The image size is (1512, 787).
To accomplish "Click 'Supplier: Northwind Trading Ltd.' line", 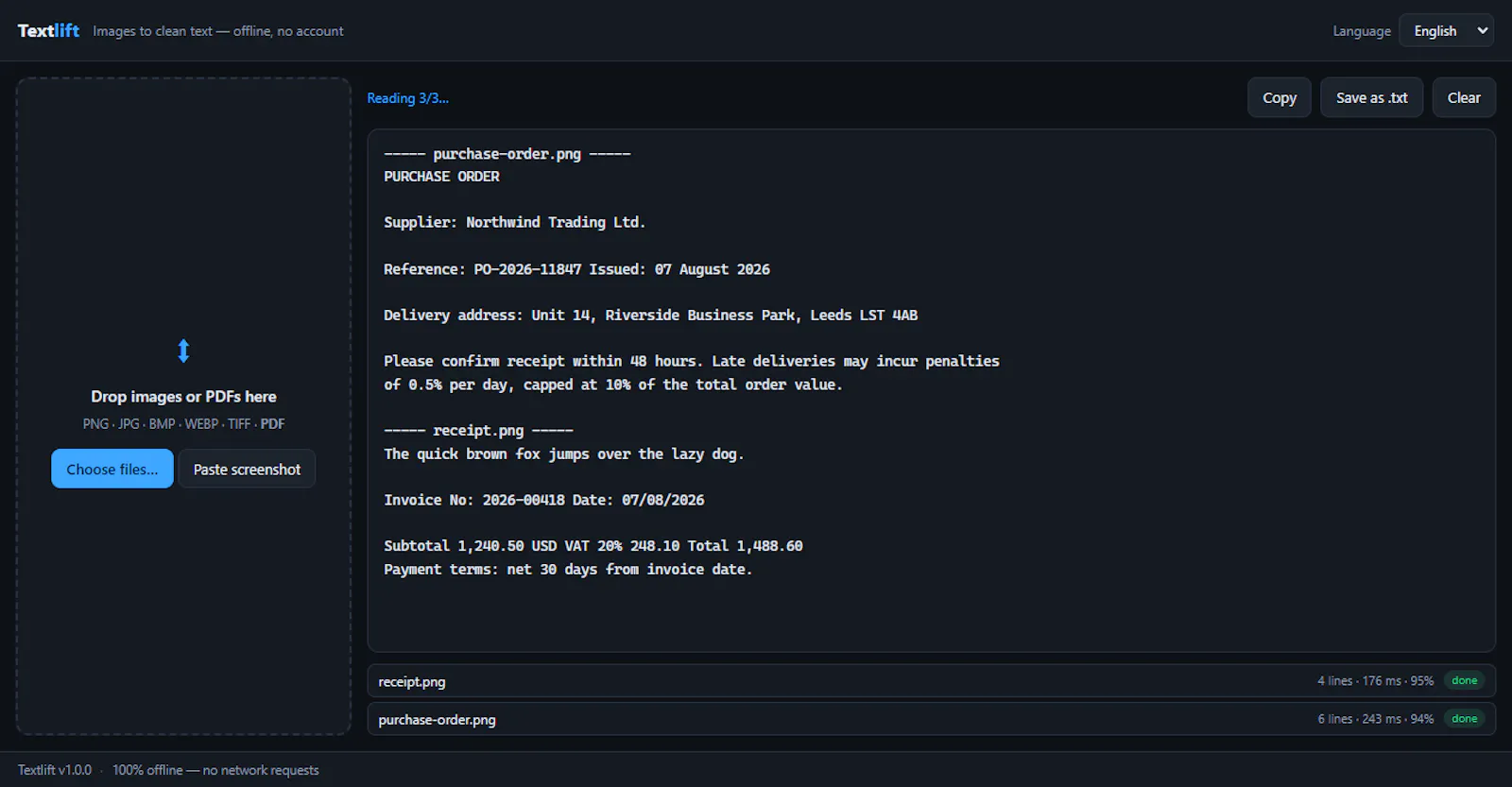I will tap(514, 223).
